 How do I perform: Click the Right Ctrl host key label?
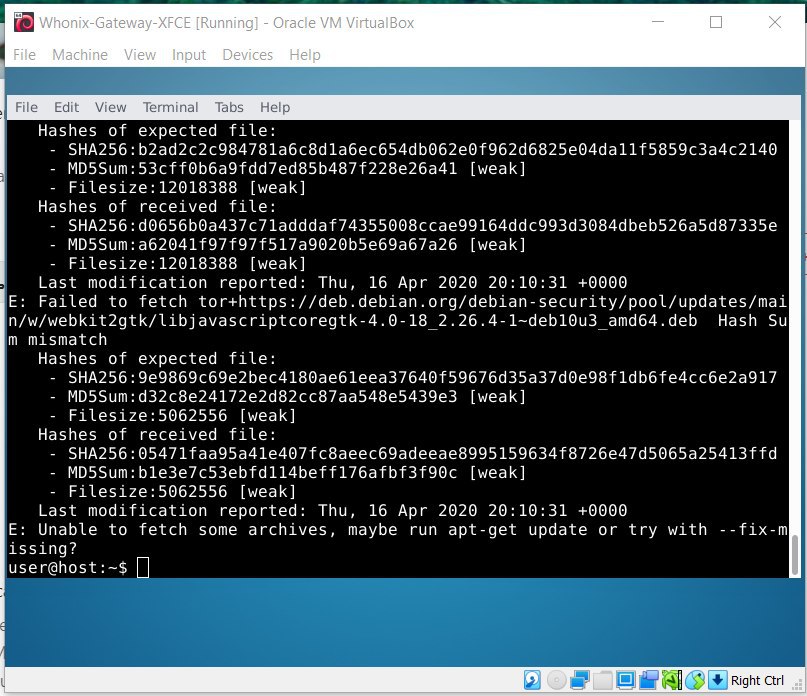click(757, 681)
